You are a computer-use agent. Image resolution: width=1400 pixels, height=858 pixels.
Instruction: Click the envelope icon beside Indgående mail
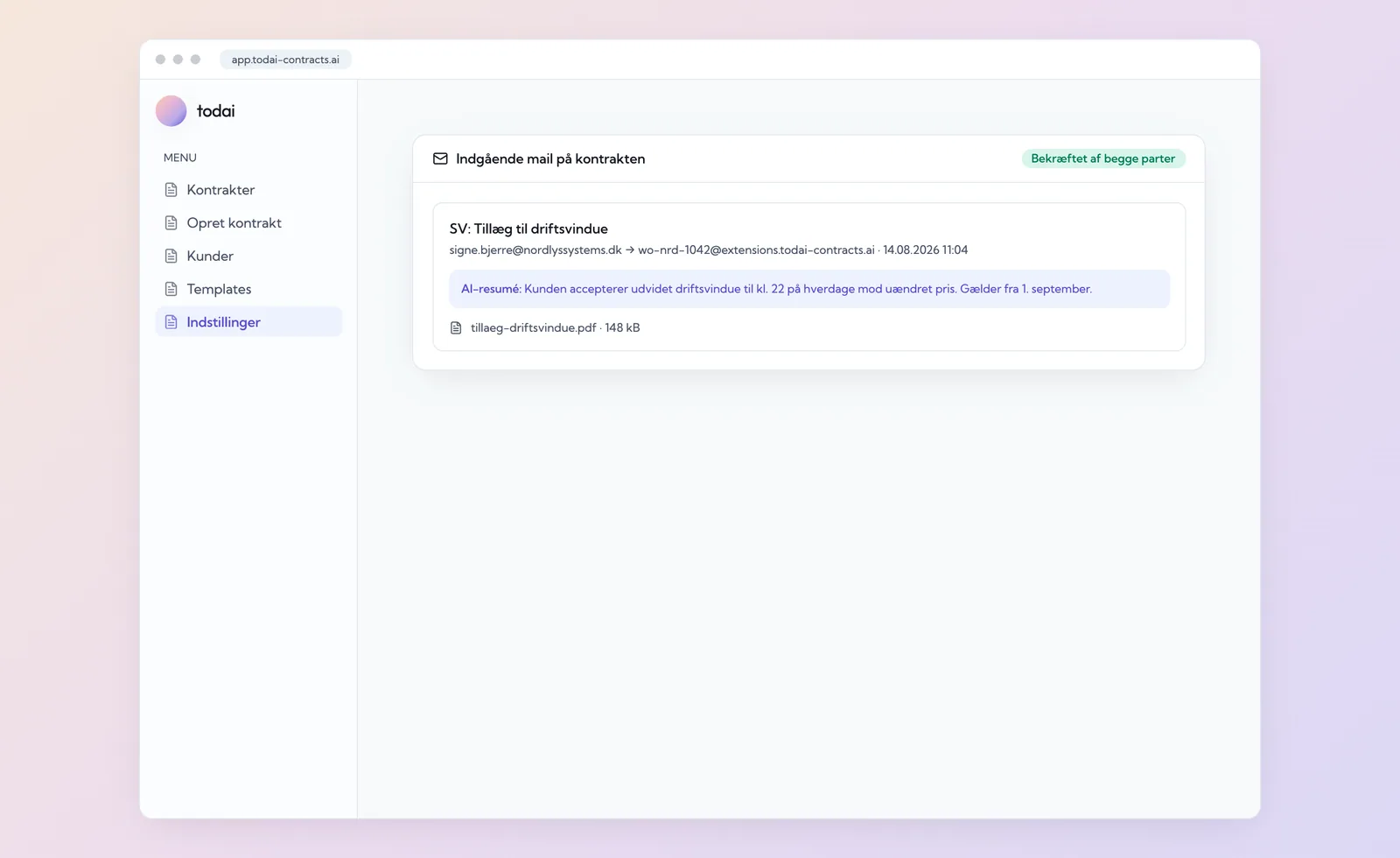(x=440, y=158)
